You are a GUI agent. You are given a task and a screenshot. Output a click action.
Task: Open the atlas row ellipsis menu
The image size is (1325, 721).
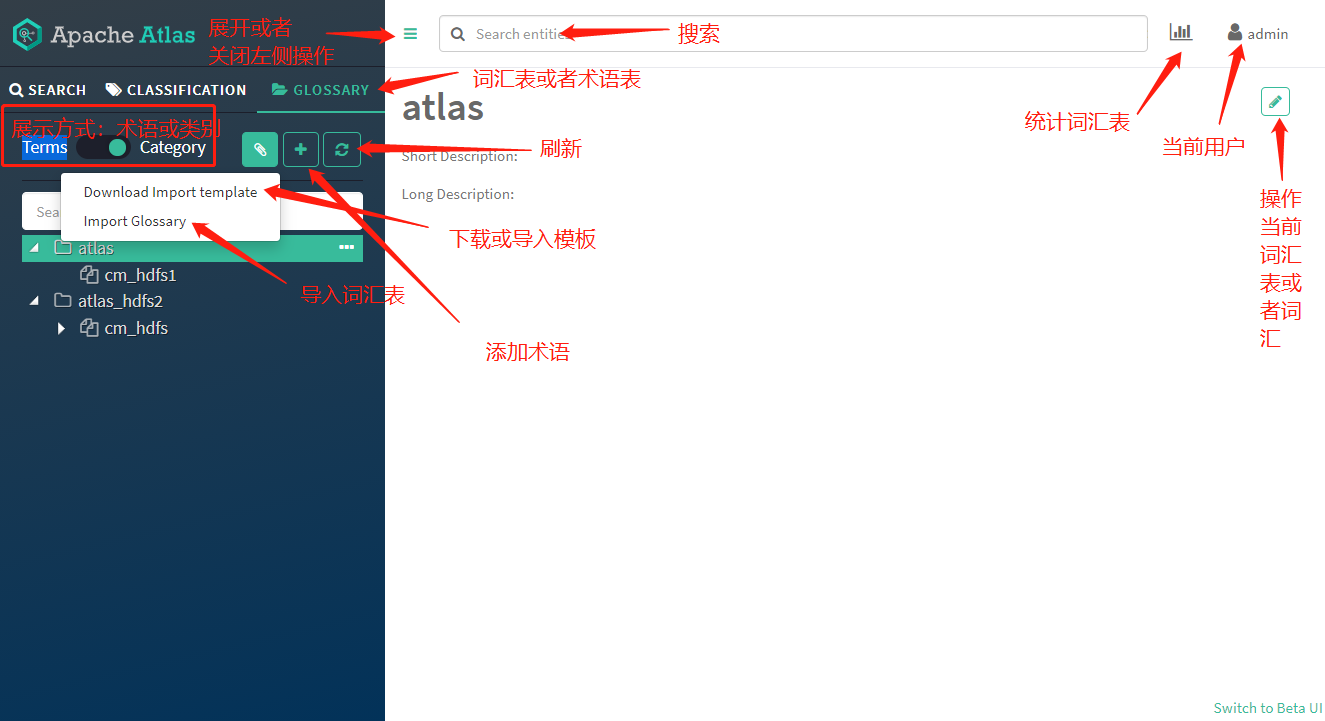[347, 247]
